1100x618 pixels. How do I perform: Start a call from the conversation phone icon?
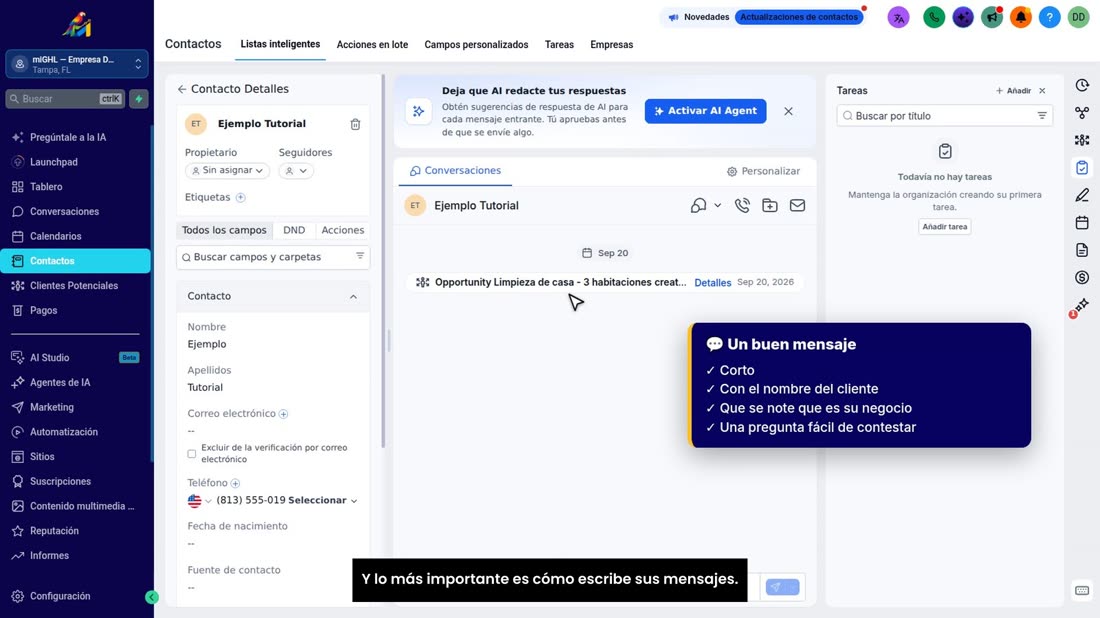[x=742, y=206]
